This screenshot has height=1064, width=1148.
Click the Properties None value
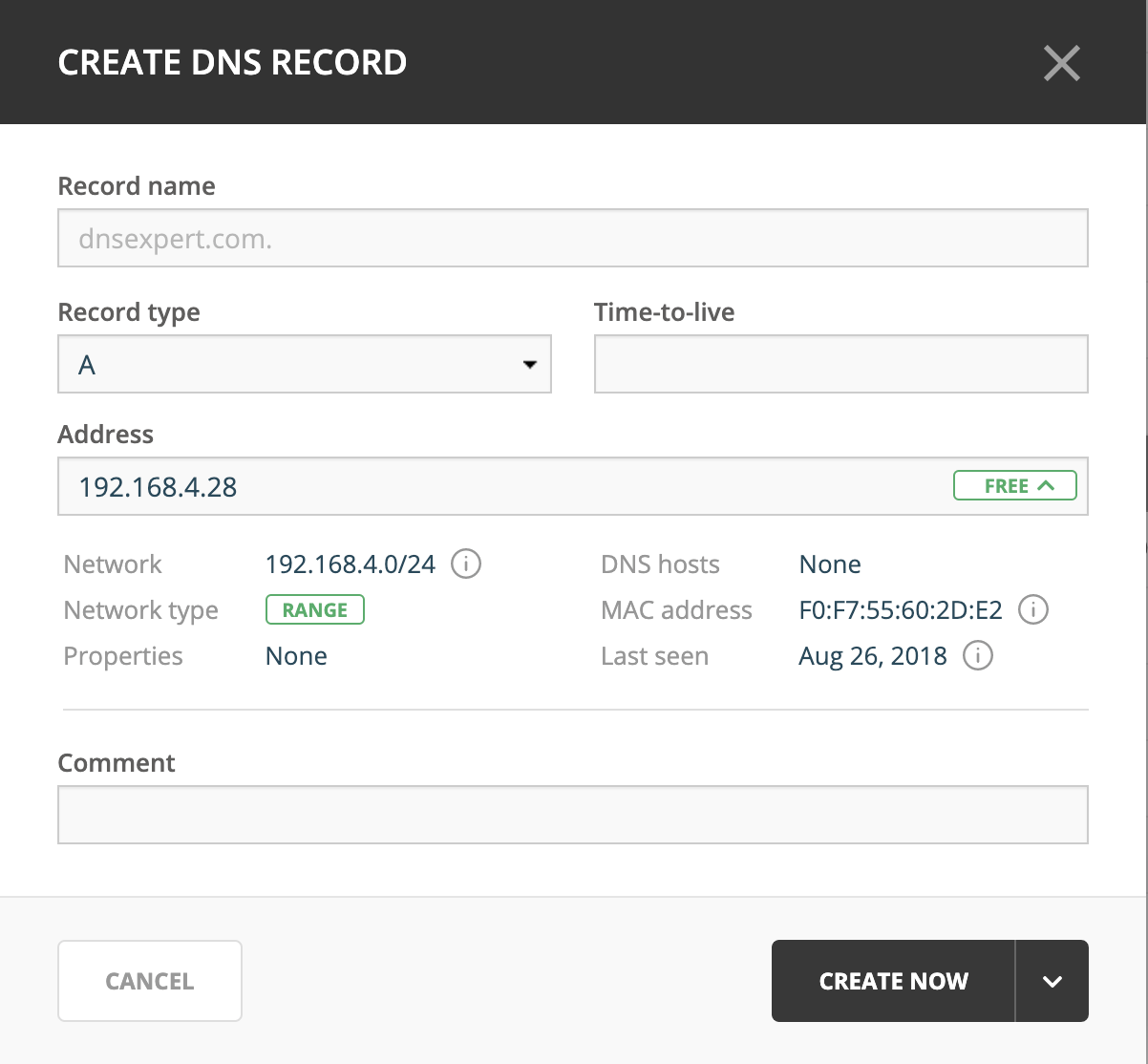click(296, 656)
